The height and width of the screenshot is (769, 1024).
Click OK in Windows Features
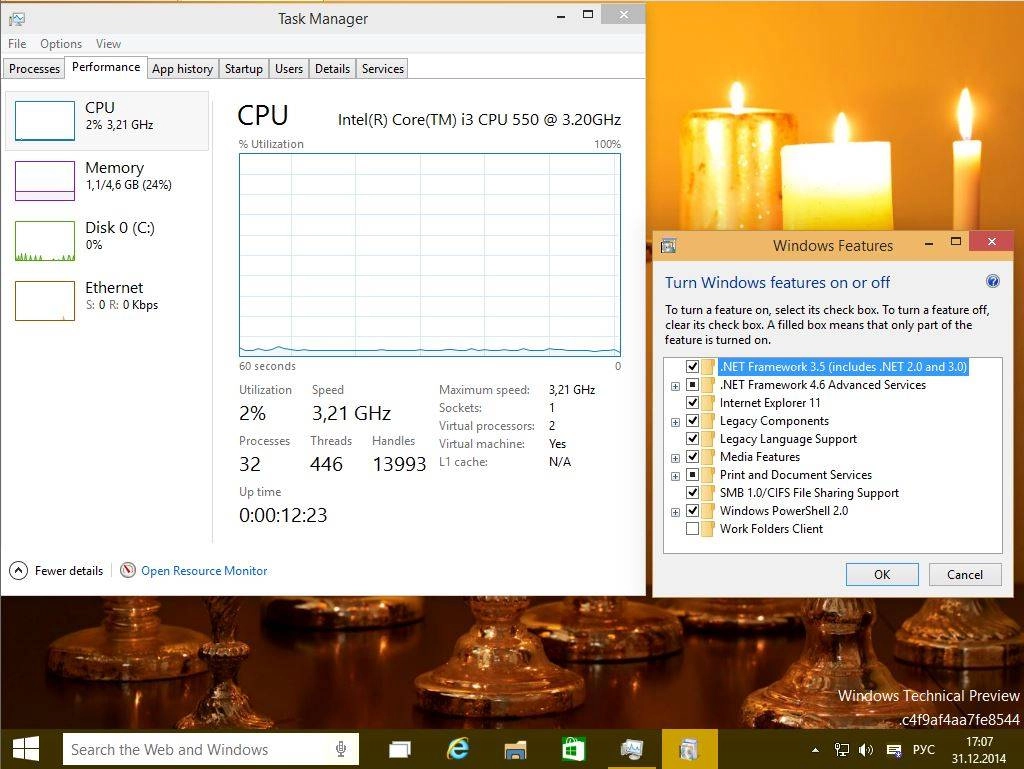pyautogui.click(x=882, y=574)
